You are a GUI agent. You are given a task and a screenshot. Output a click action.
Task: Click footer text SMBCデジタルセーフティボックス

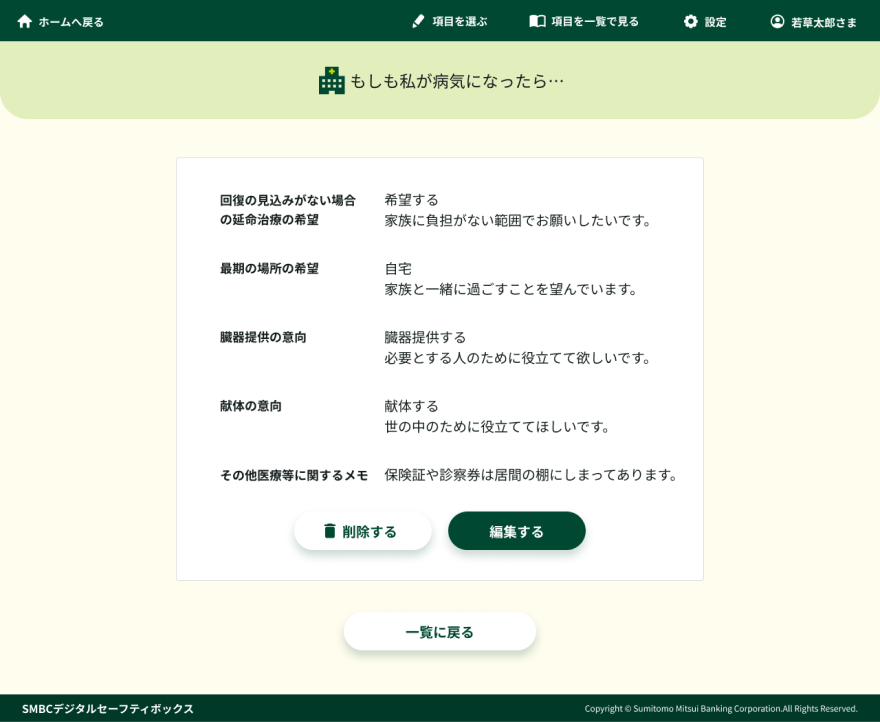point(108,709)
